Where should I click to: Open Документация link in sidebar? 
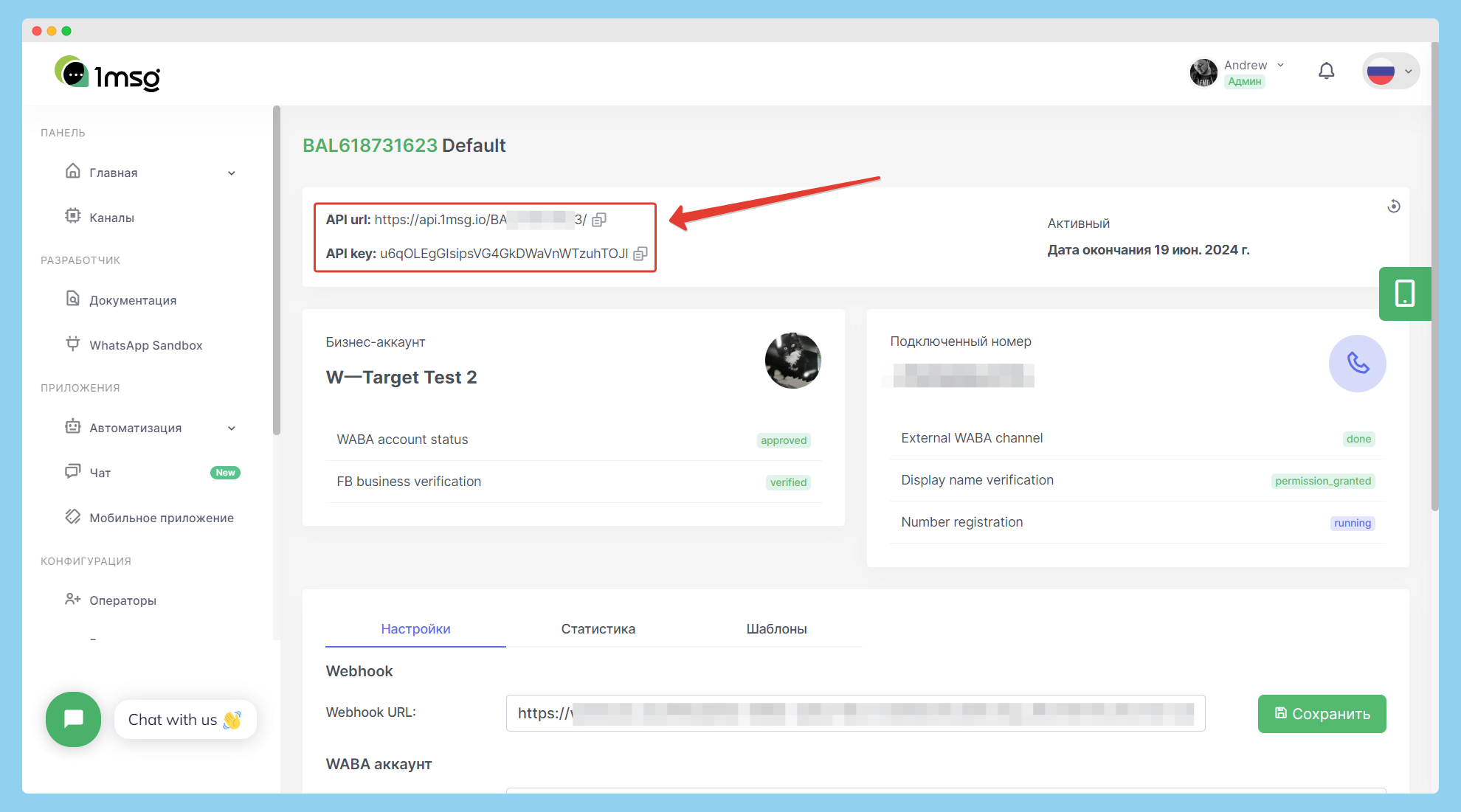(x=133, y=300)
